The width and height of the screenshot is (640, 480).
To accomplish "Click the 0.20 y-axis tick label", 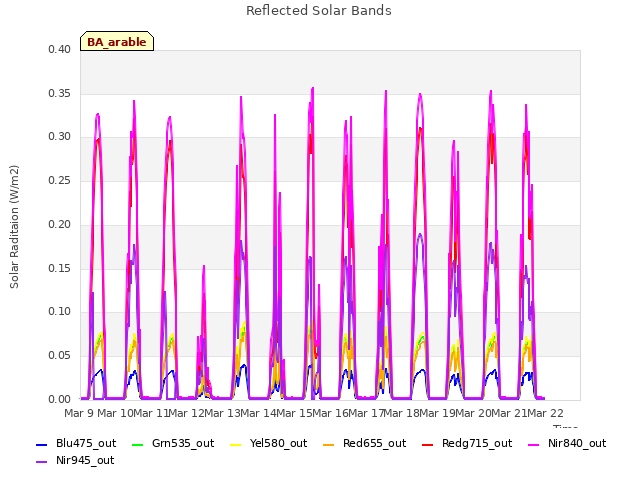I will 60,224.
